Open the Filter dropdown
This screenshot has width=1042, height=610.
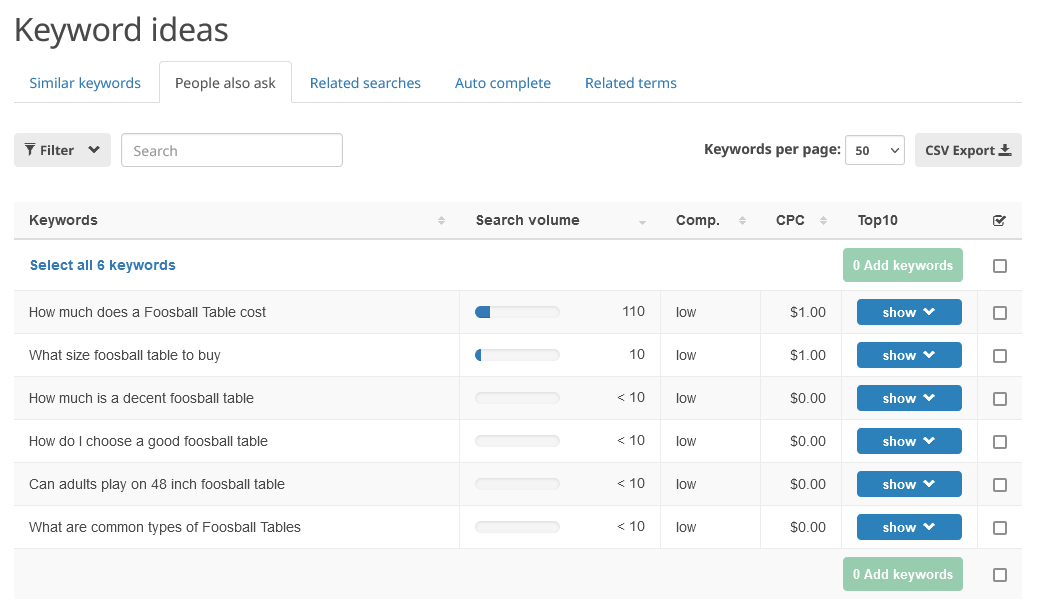point(62,150)
